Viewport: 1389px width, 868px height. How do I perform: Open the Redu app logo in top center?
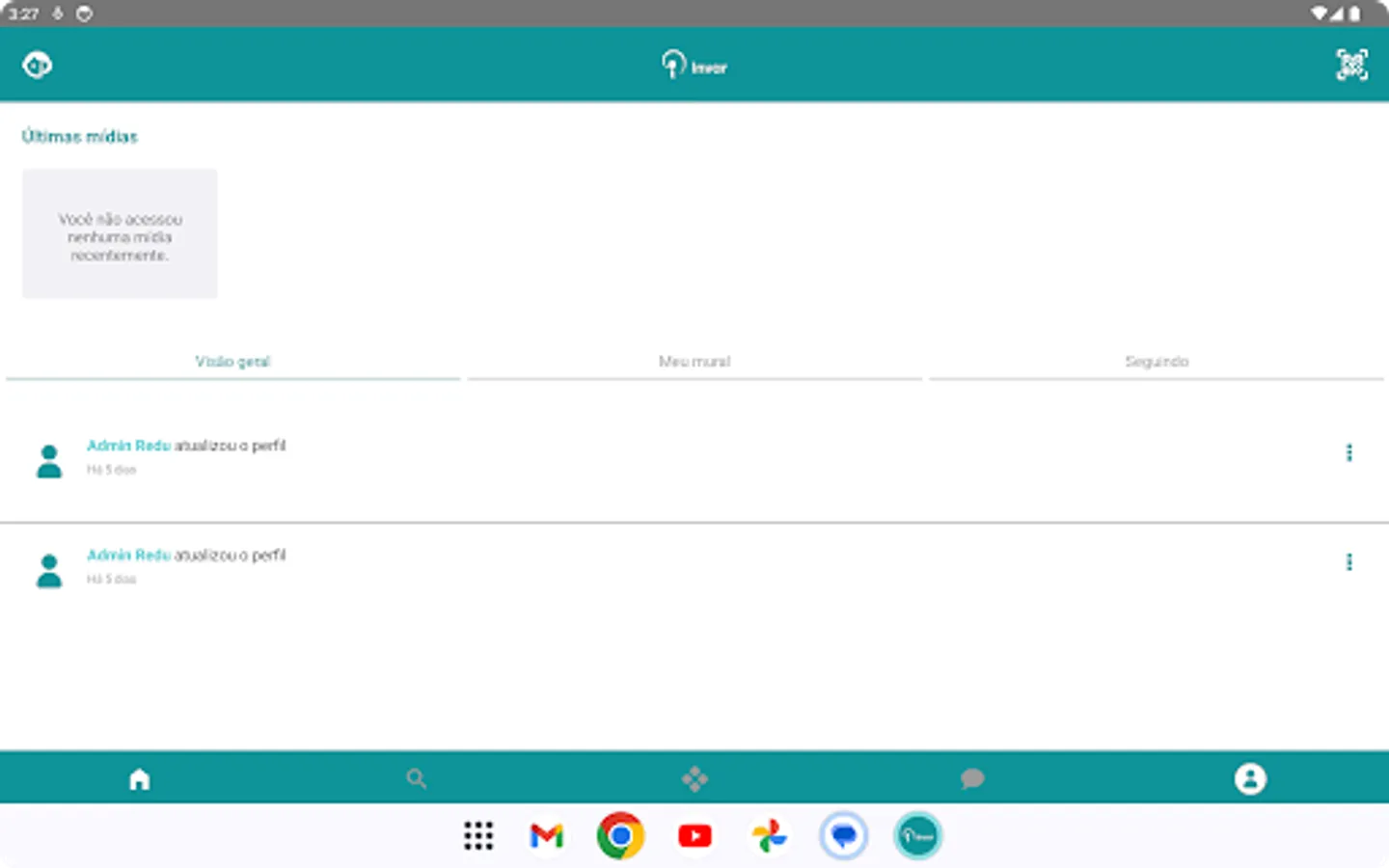(x=694, y=65)
